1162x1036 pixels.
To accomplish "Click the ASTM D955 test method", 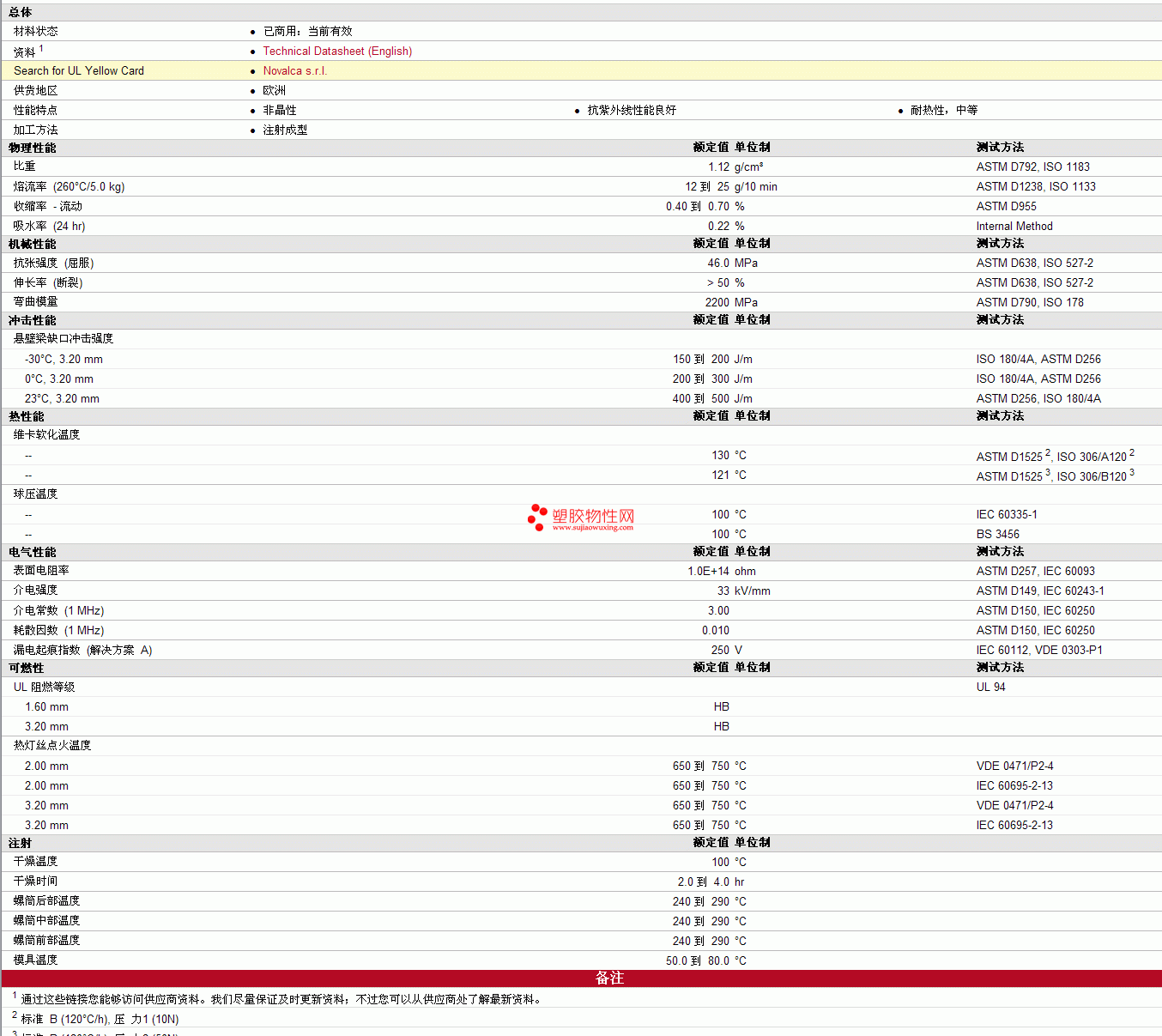I will click(x=1006, y=206).
